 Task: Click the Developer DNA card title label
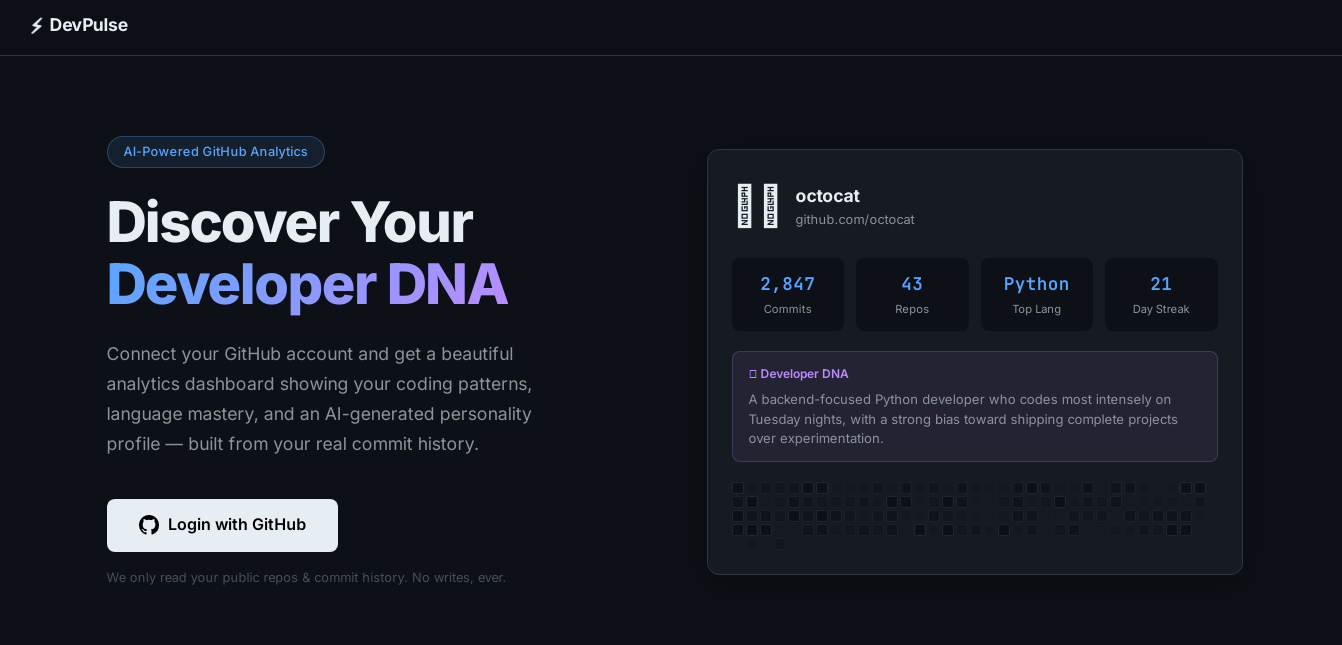coord(804,374)
